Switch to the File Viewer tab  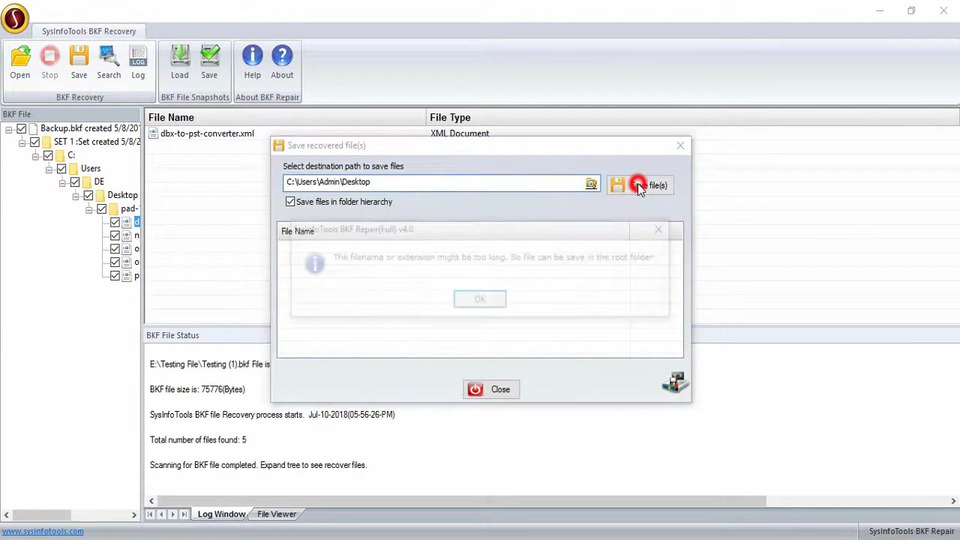pos(277,514)
